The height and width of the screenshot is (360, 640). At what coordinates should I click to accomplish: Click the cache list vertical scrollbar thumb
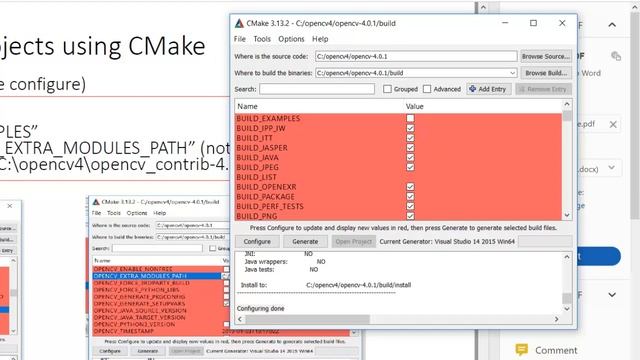(567, 116)
